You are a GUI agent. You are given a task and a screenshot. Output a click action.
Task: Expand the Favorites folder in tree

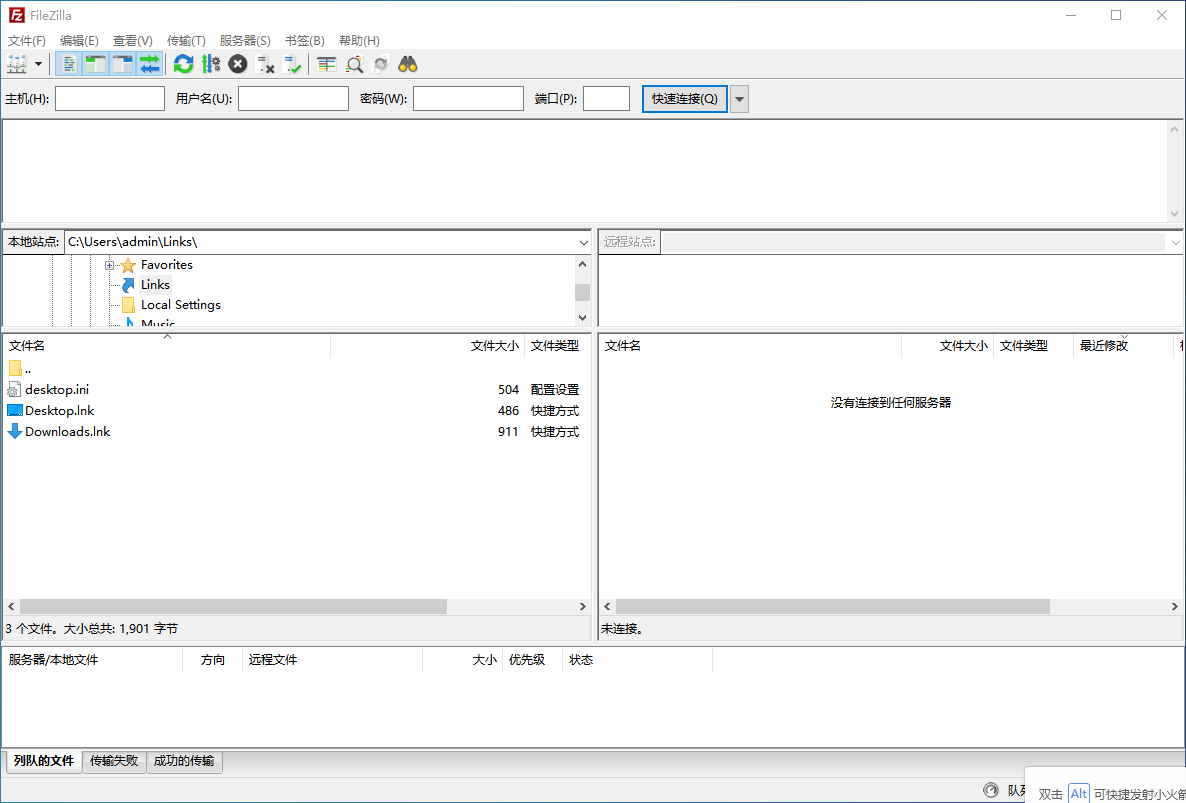[x=110, y=264]
